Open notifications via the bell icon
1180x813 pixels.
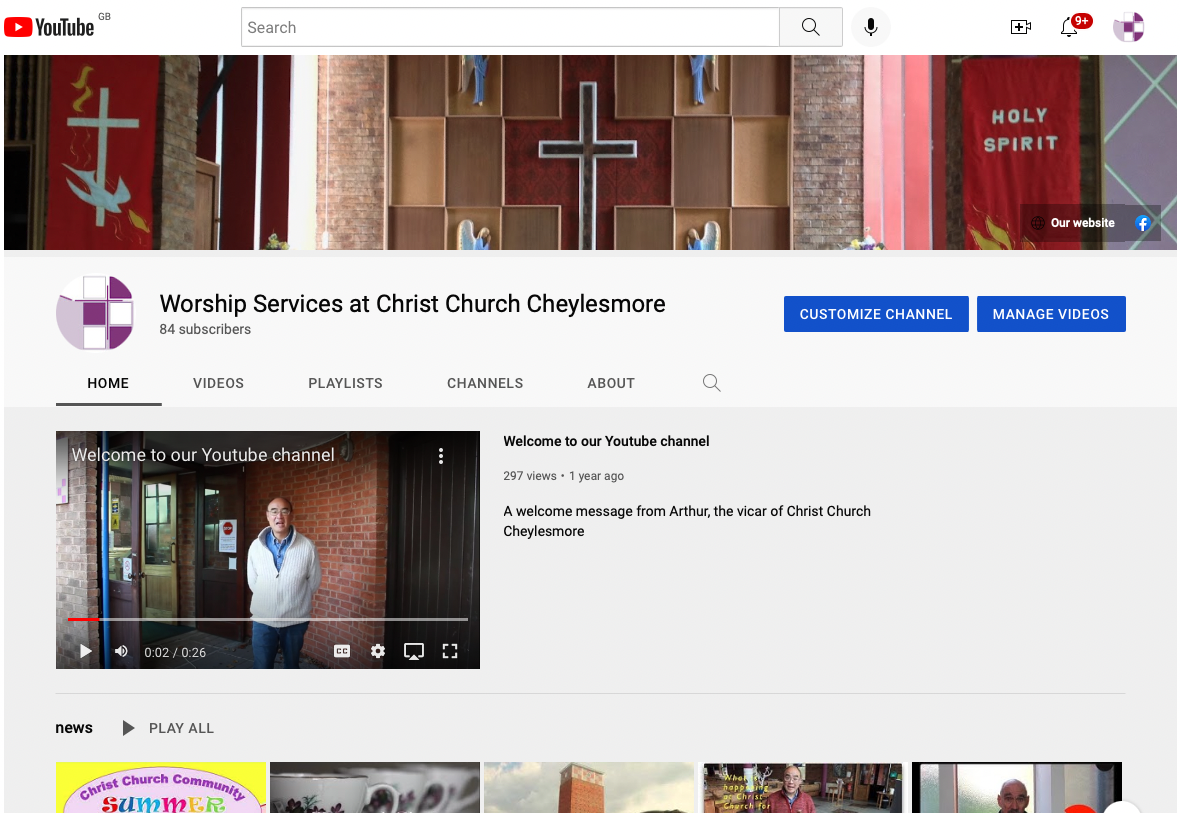(x=1069, y=27)
